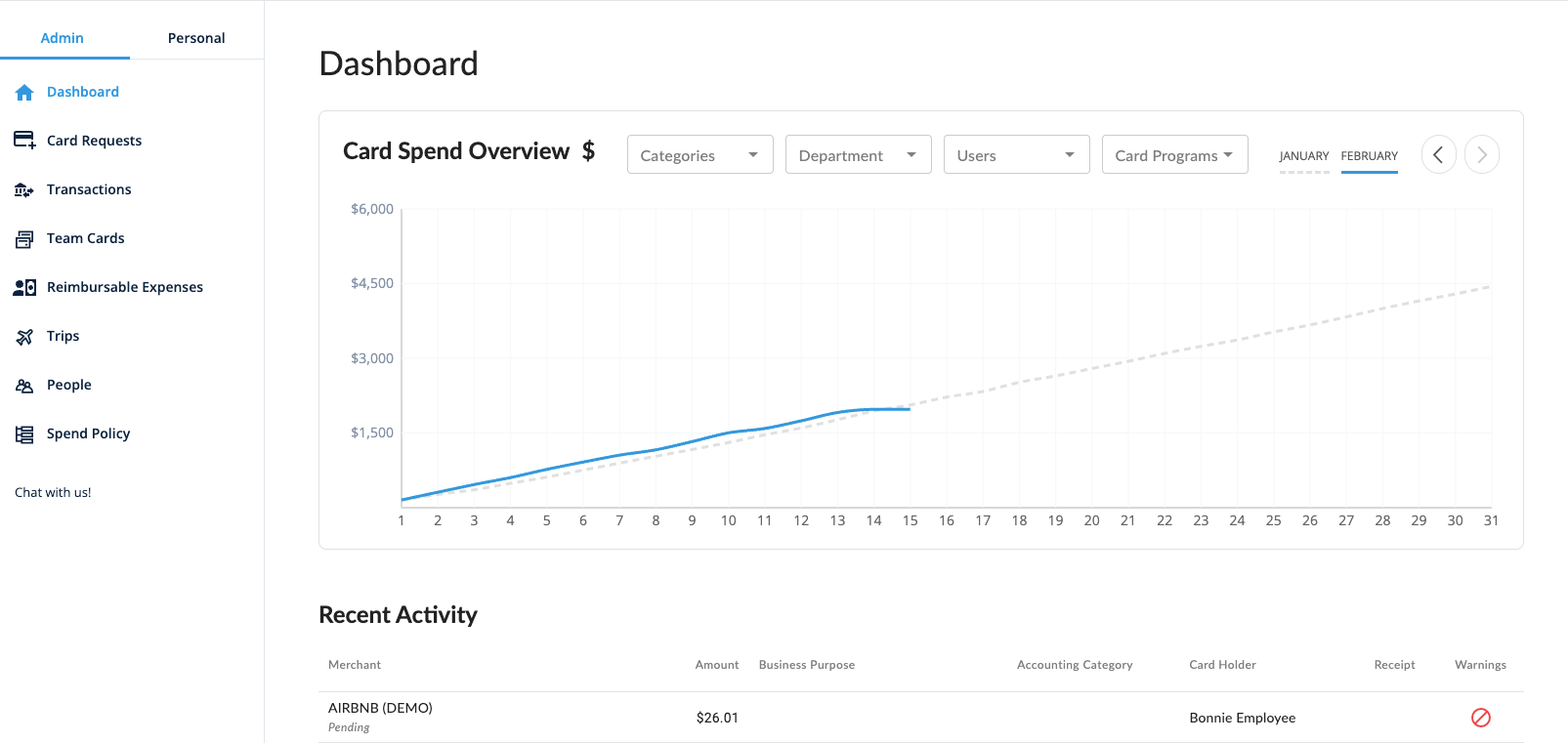Click the Reimbursable Expenses icon
The height and width of the screenshot is (743, 1568).
click(x=24, y=287)
